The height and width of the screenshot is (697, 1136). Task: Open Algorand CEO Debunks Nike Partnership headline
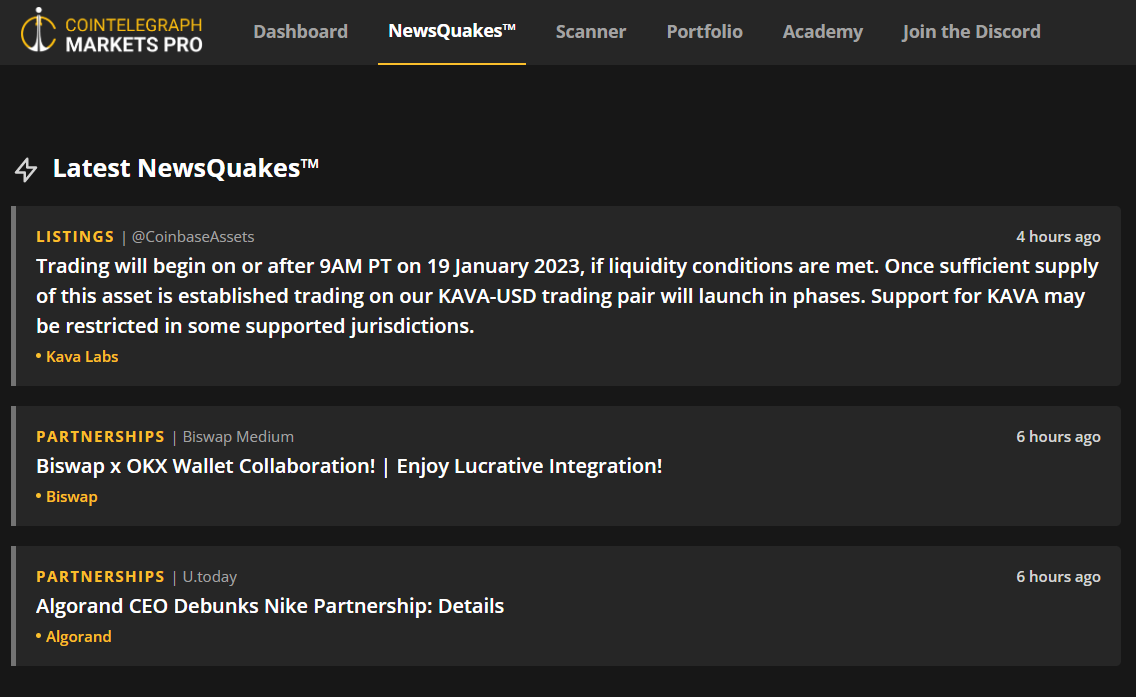click(270, 606)
